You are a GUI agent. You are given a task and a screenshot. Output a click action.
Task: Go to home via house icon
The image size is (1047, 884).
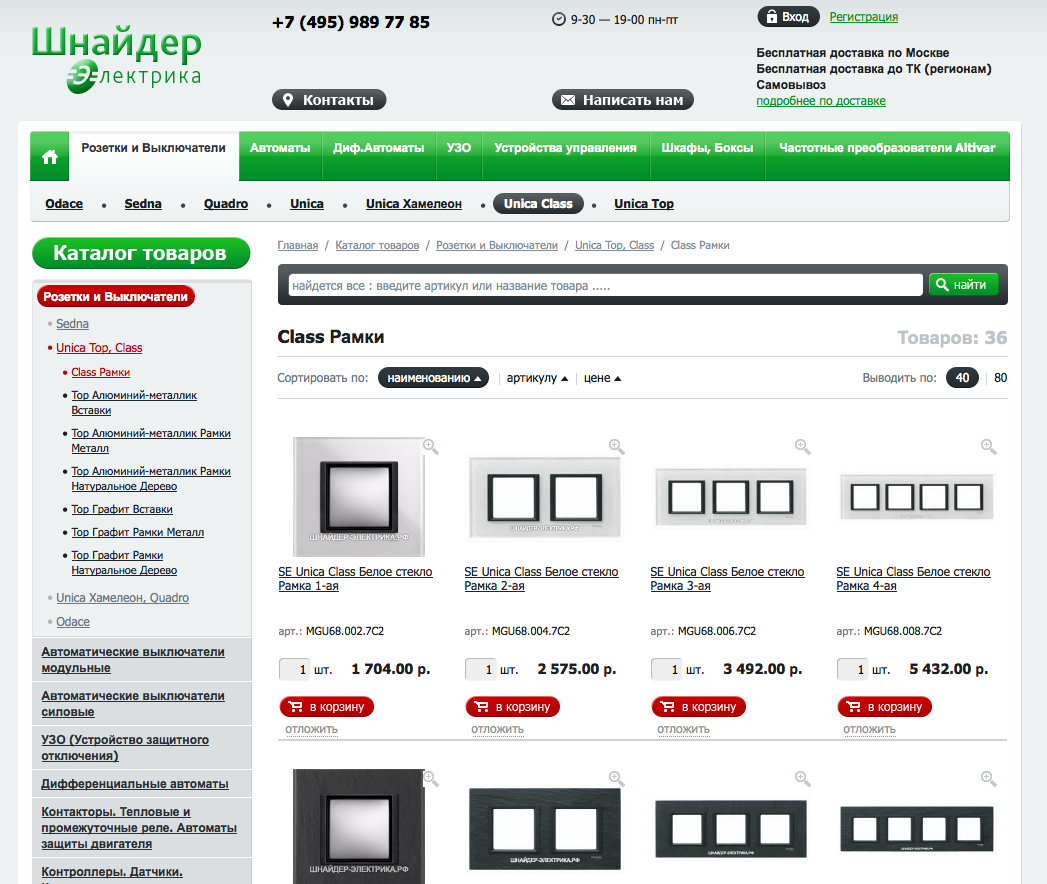[x=50, y=157]
